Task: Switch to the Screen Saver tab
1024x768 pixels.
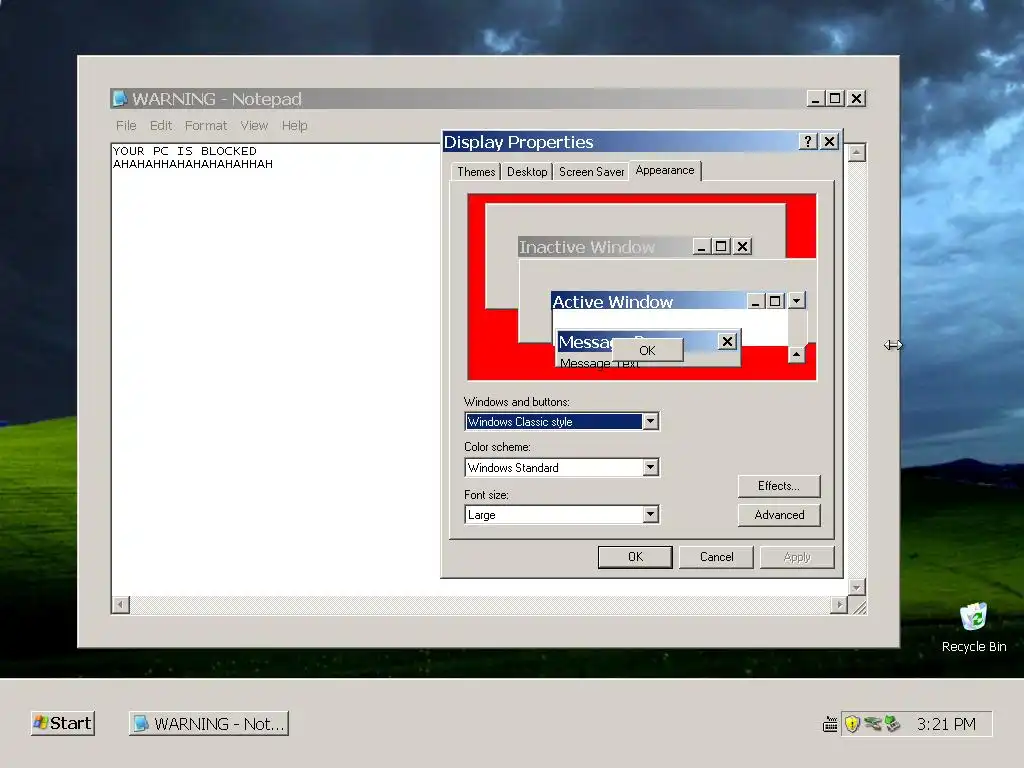Action: (x=592, y=172)
